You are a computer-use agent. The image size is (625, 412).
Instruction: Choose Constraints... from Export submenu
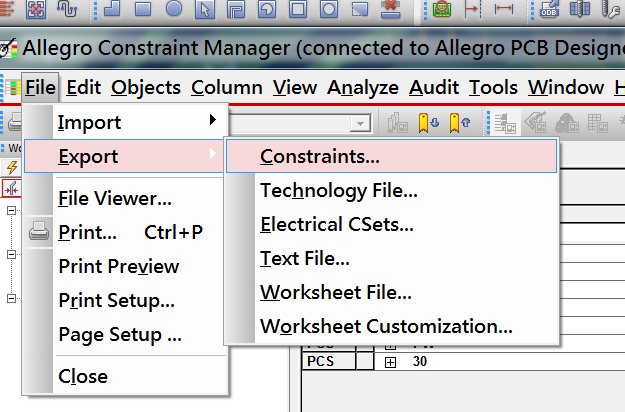point(320,156)
